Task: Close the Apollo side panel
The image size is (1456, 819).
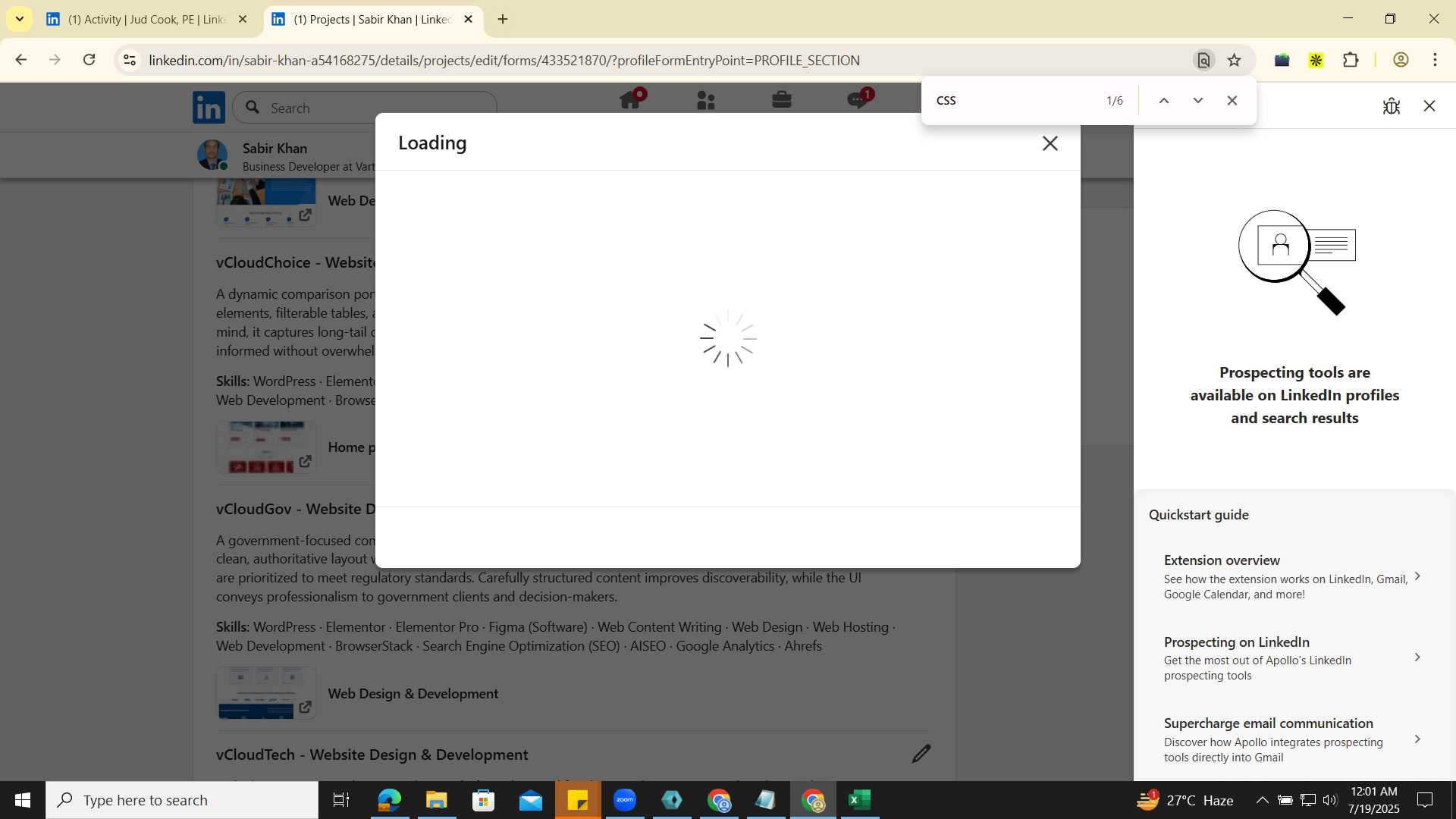Action: [1429, 106]
